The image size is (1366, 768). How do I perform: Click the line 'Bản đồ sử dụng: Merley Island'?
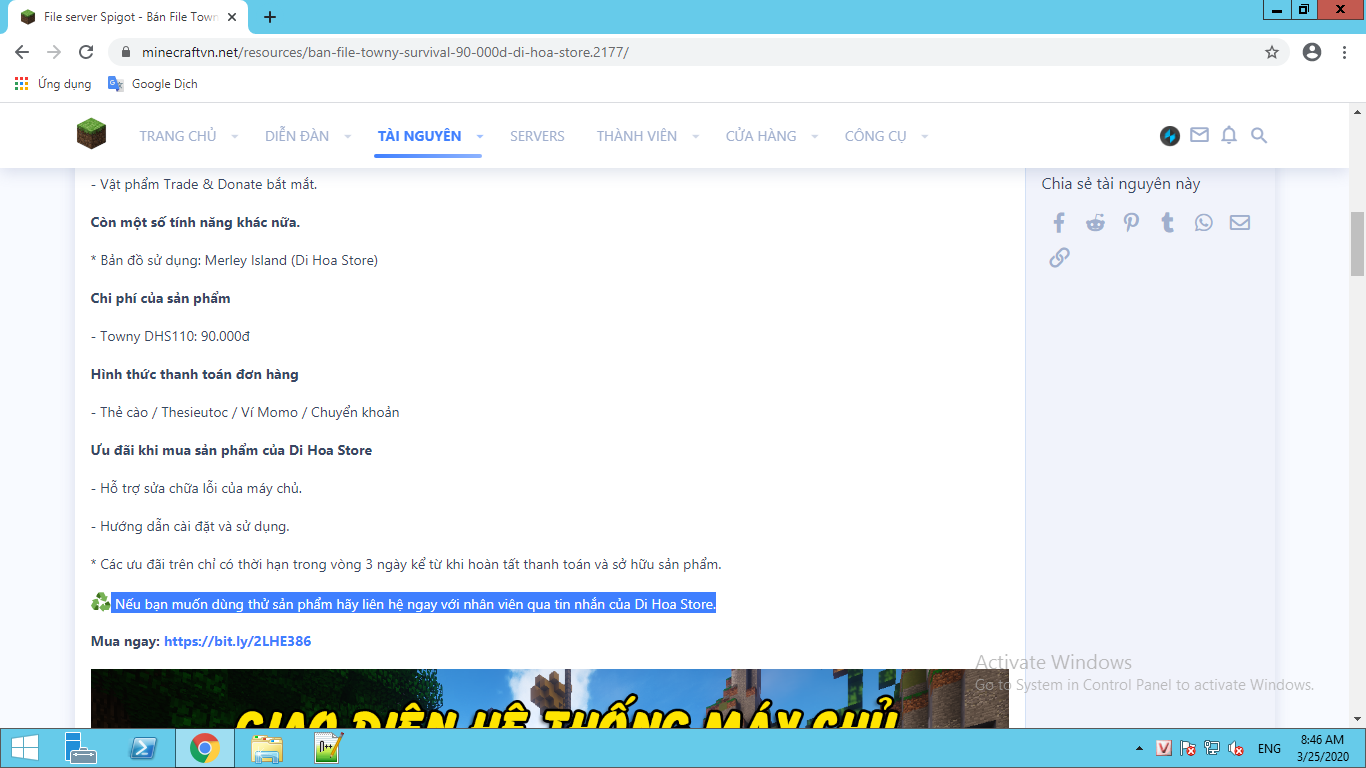click(234, 260)
